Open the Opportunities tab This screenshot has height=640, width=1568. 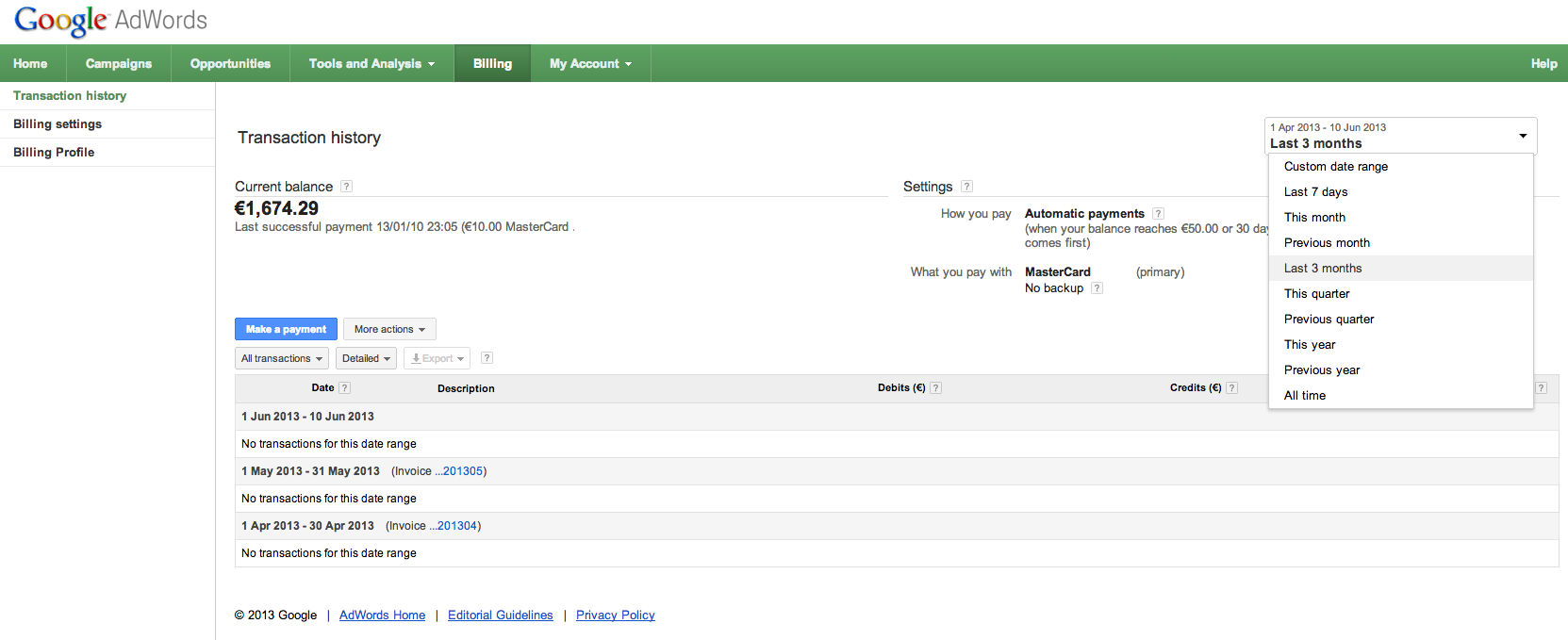coord(230,63)
